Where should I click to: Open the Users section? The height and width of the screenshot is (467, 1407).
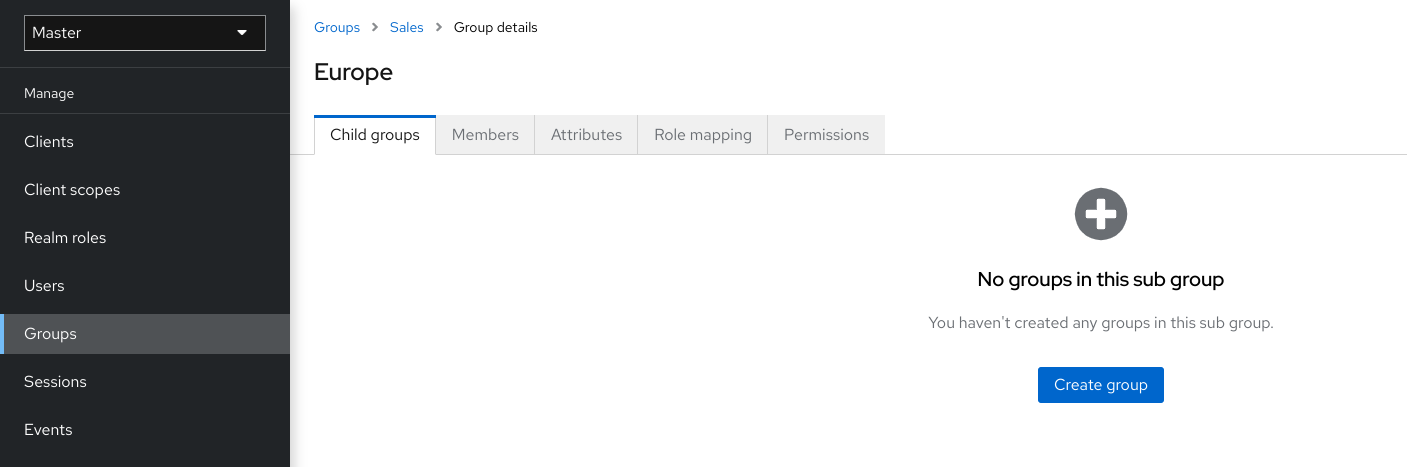point(44,286)
